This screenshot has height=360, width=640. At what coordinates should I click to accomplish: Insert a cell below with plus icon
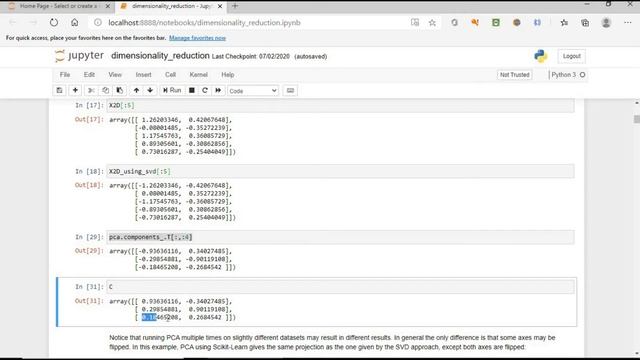point(75,90)
